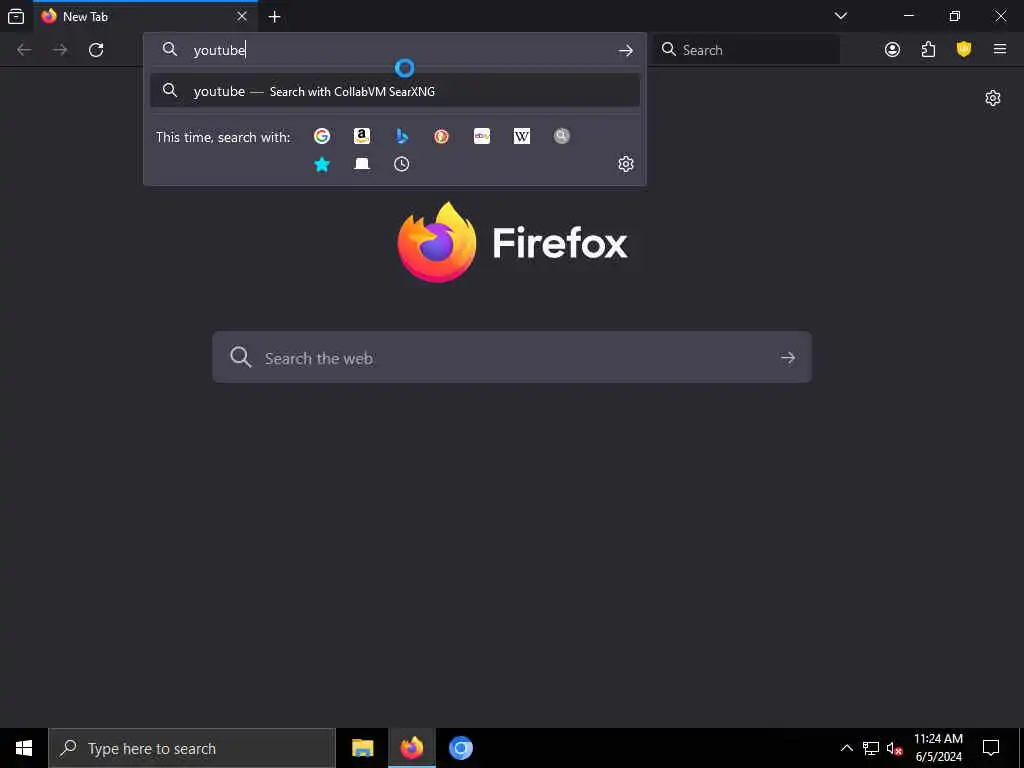Click the toolbar Search box
The width and height of the screenshot is (1024, 768).
746,50
